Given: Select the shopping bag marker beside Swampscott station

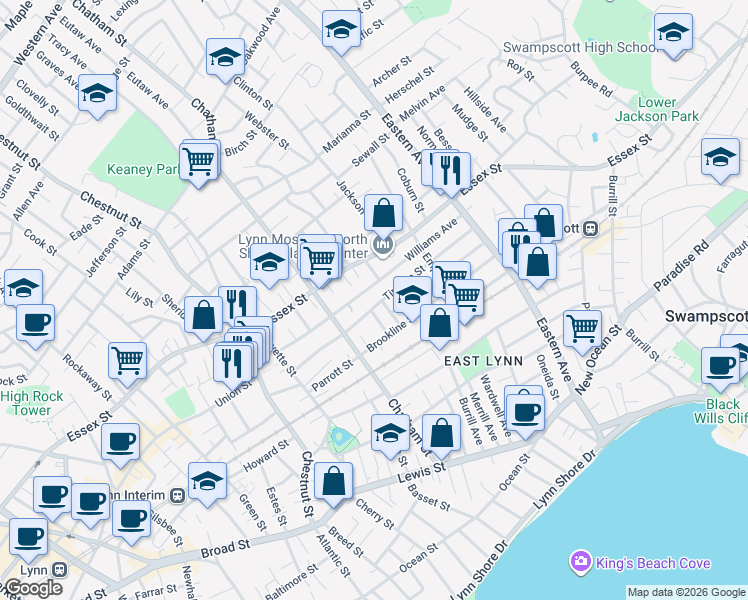Looking at the screenshot, I should coord(543,224).
